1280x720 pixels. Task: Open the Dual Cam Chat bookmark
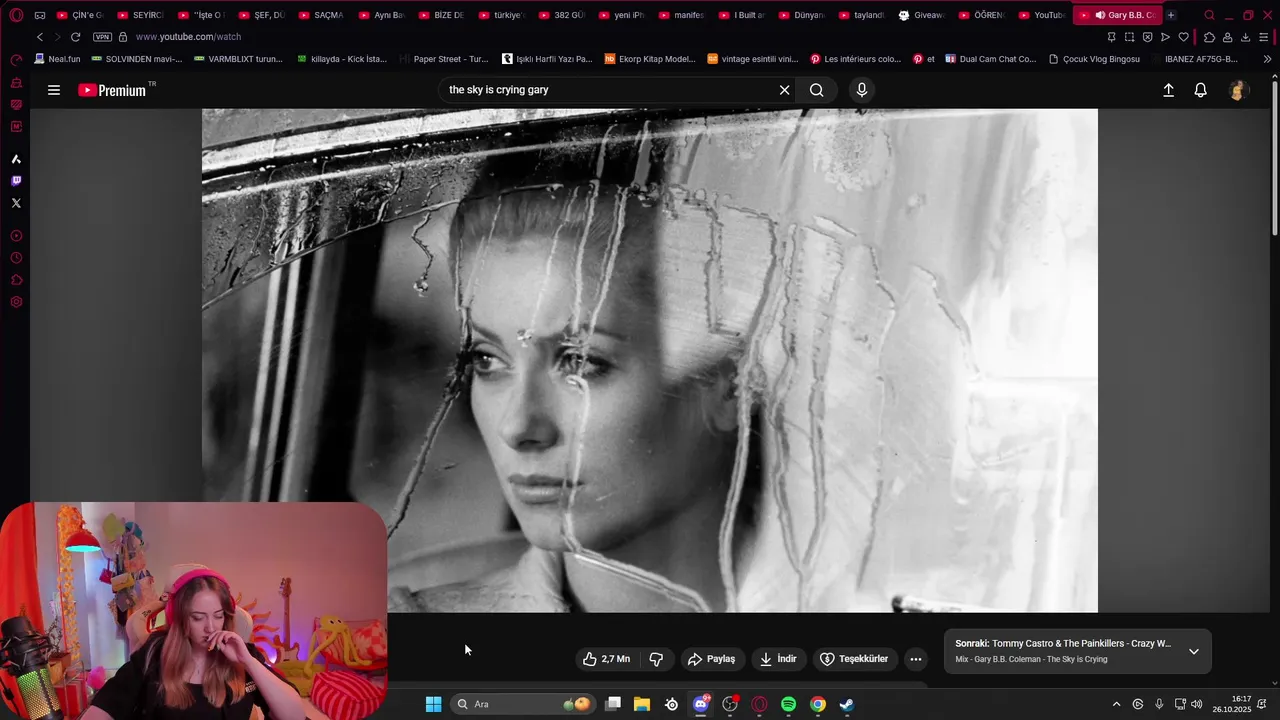pyautogui.click(x=990, y=59)
